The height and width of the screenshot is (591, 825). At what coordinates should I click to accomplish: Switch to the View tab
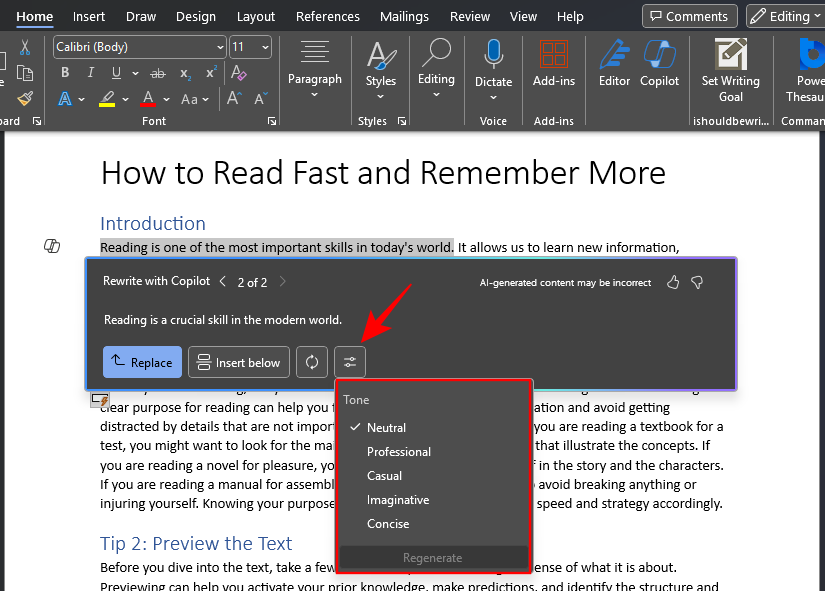[x=523, y=16]
